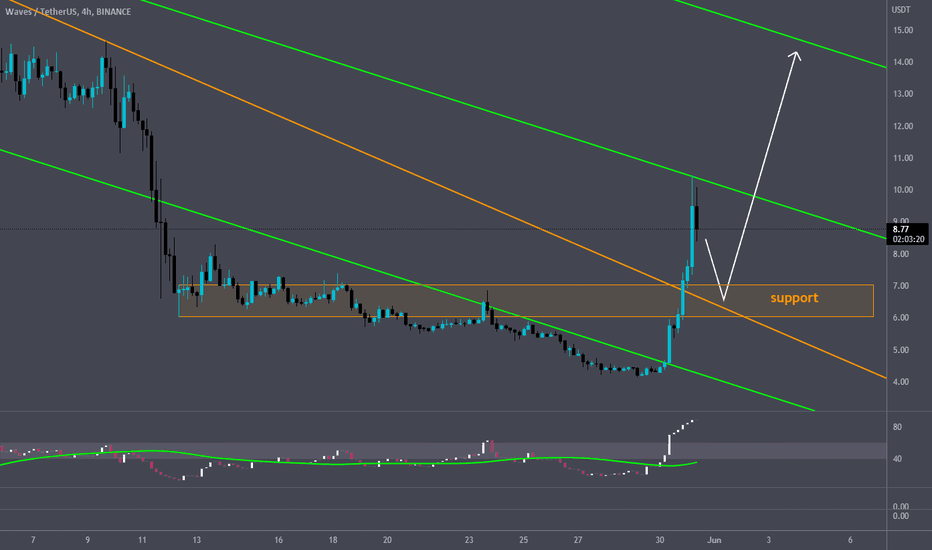Click date 11 on time axis
Viewport: 932px width, 550px height.
142,540
